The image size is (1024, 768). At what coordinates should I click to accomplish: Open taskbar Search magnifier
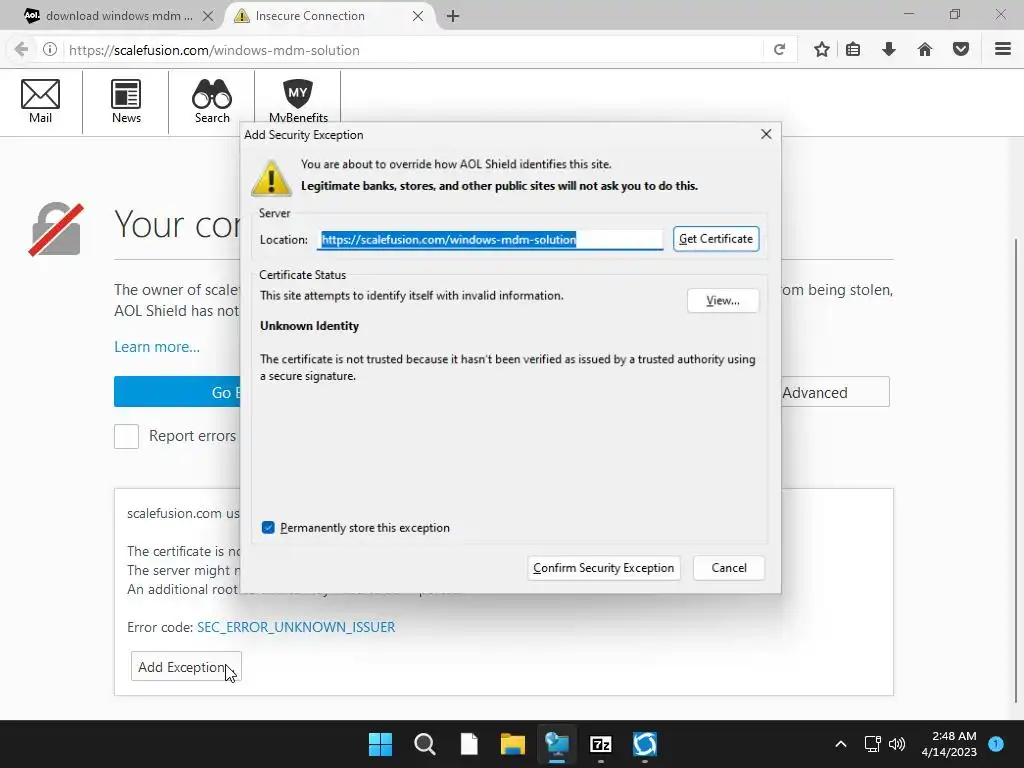(x=424, y=744)
